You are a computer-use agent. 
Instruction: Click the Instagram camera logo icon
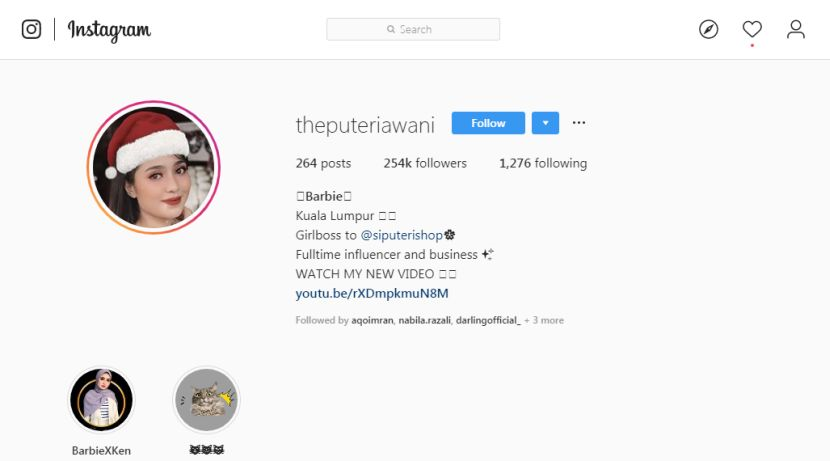[x=31, y=29]
